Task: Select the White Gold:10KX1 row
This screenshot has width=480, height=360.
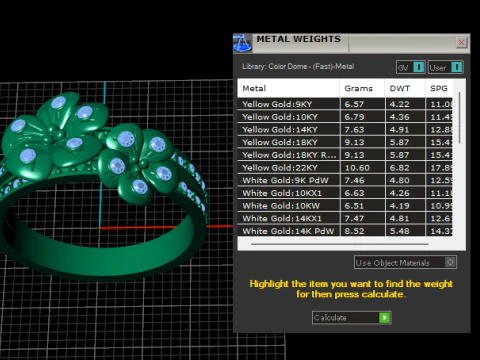Action: (345, 193)
